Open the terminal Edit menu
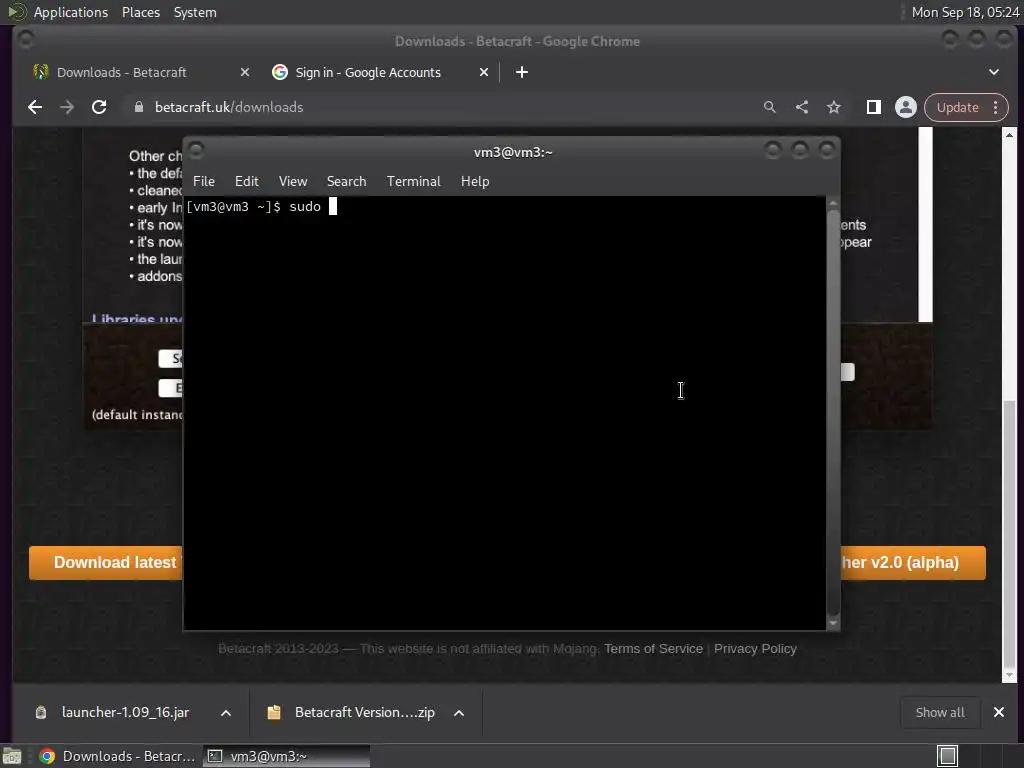1024x768 pixels. 246,182
